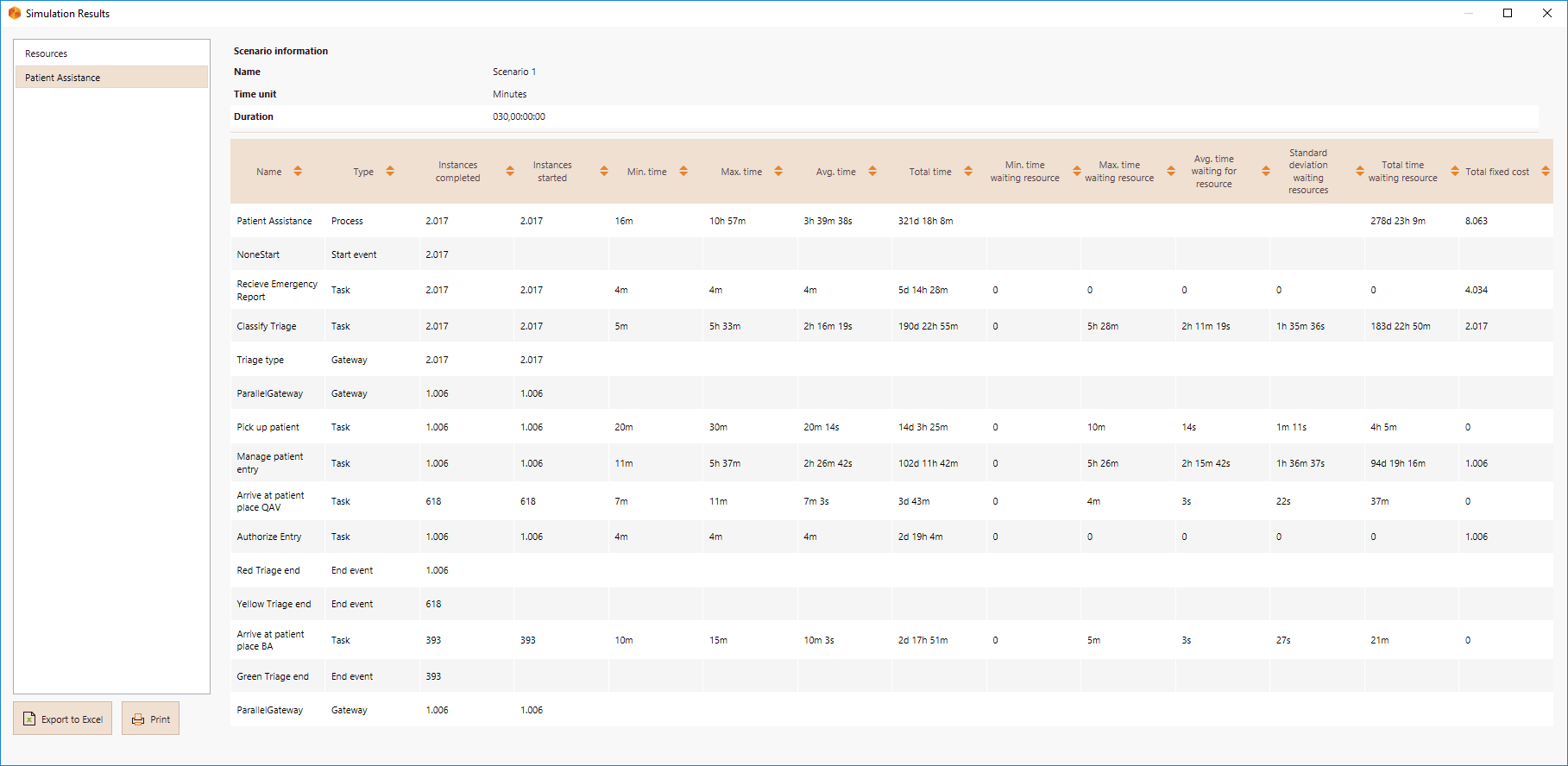Click the 321d 18h 8m total time cell
This screenshot has width=1568, height=766.
click(925, 221)
